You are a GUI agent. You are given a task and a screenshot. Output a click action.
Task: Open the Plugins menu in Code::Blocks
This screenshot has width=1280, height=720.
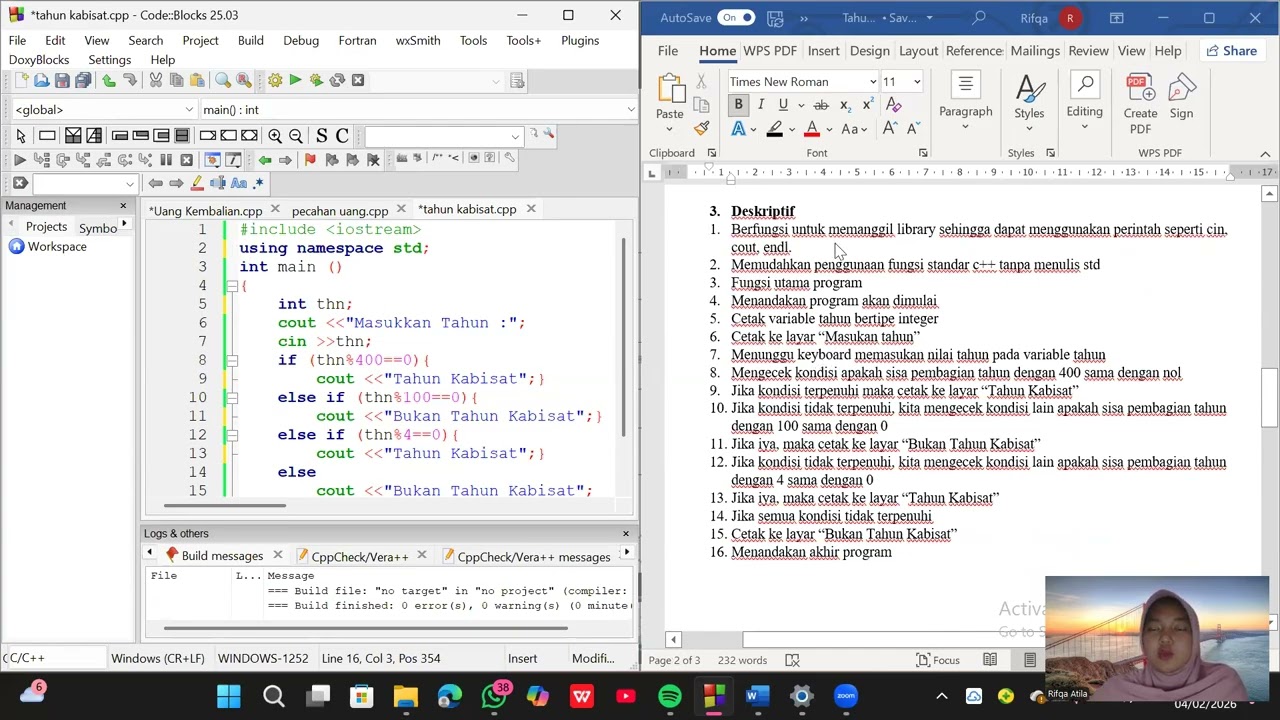click(580, 40)
